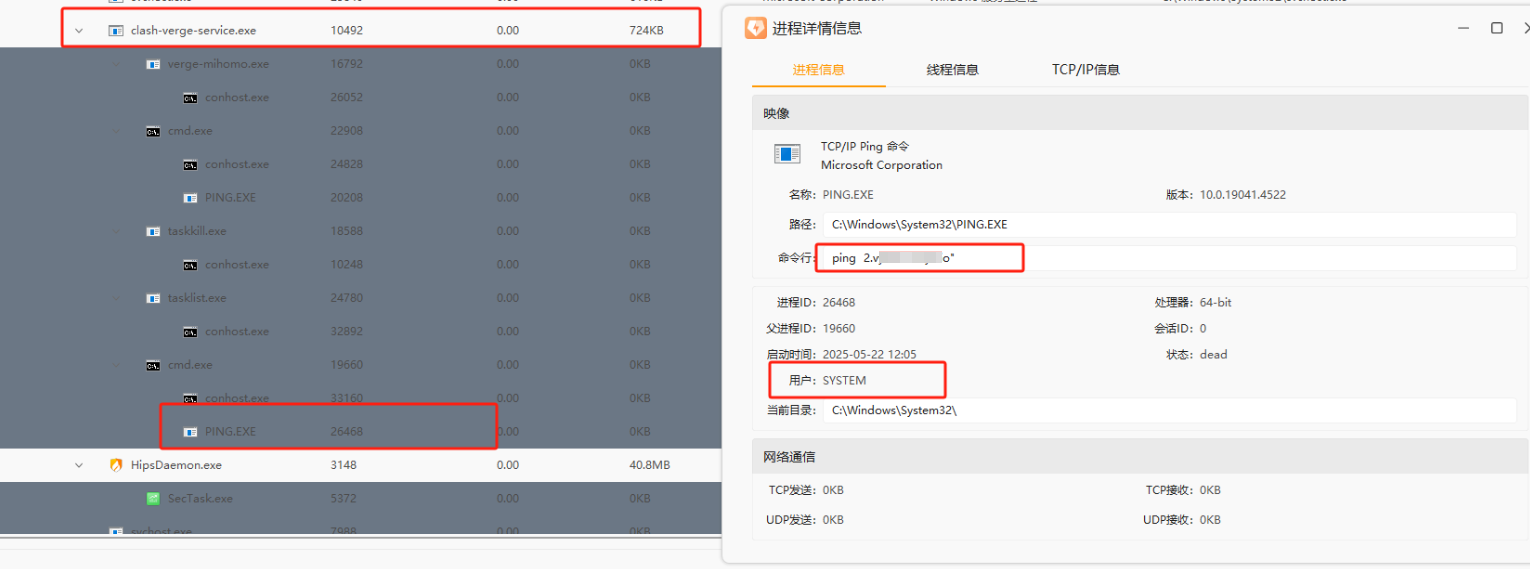The image size is (1530, 569).
Task: Click PID value 18588
Action: [347, 231]
